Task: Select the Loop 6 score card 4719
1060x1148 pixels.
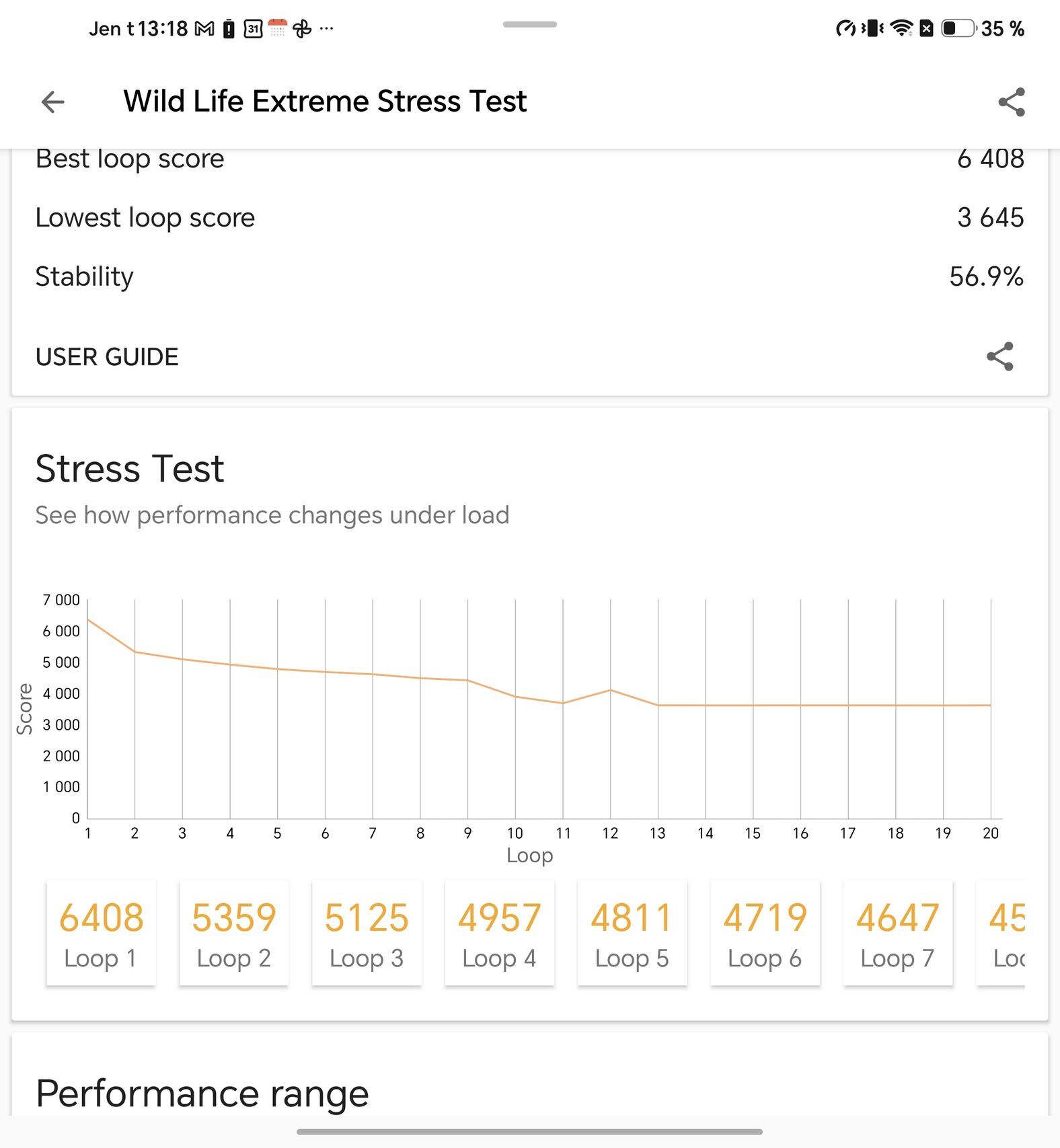Action: [765, 933]
